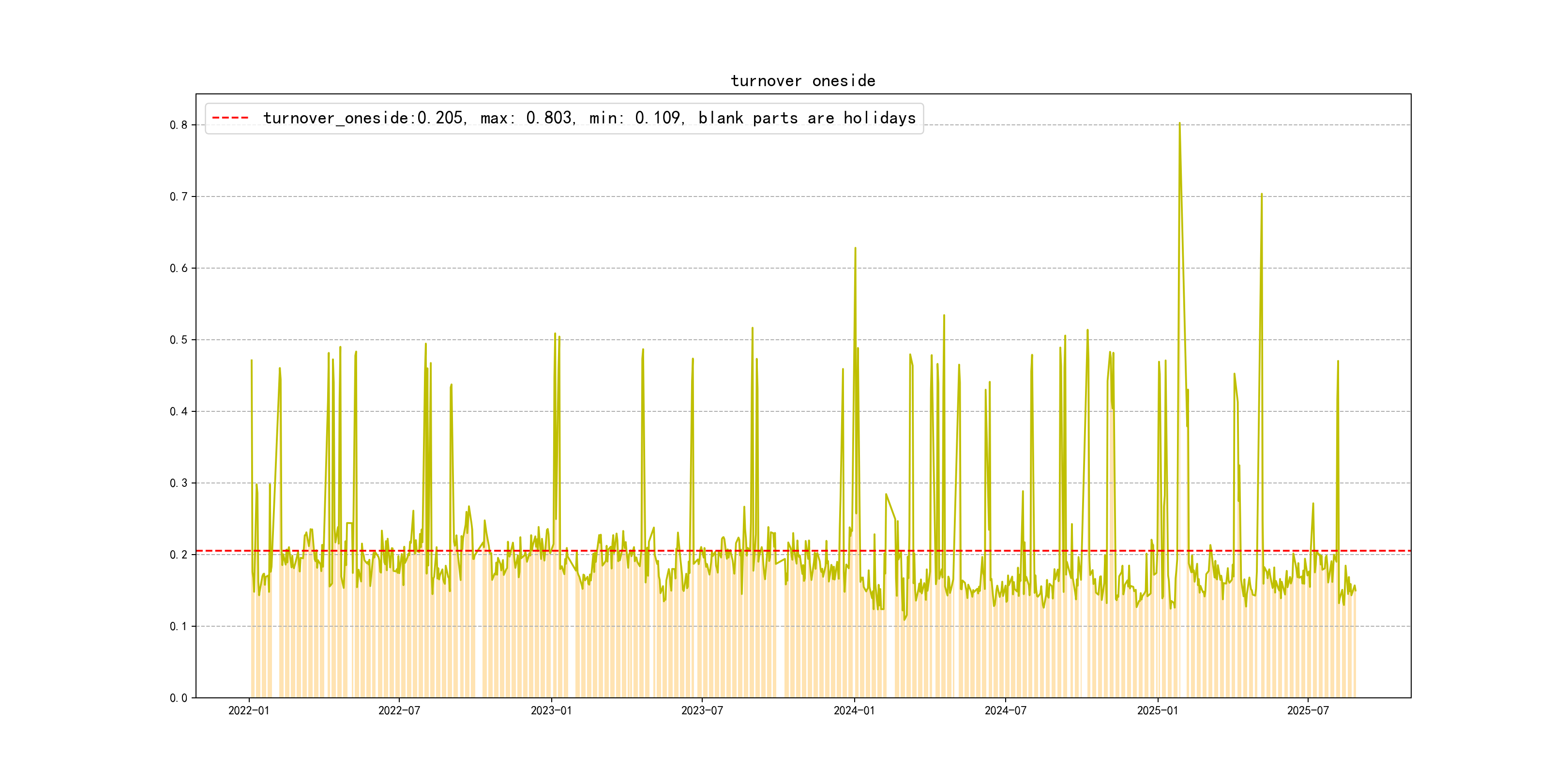Click the 0.5 y-axis tick label
Viewport: 1568px width, 784px height.
[x=179, y=340]
